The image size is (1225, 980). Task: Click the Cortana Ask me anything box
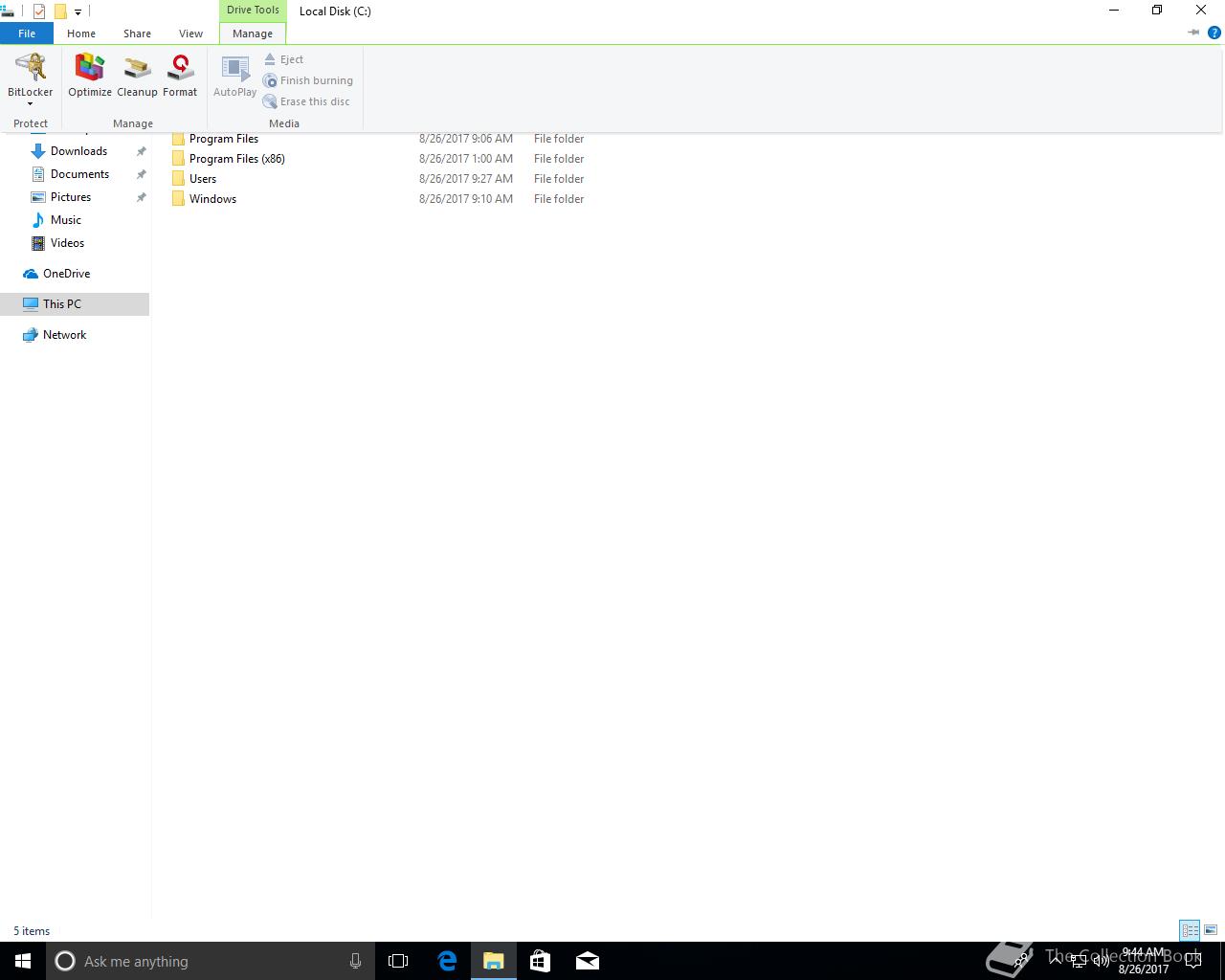click(x=209, y=961)
